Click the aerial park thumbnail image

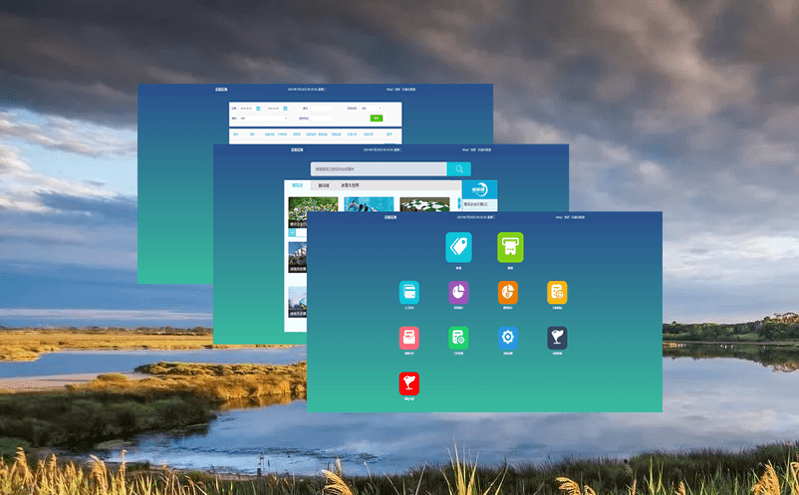pos(313,206)
